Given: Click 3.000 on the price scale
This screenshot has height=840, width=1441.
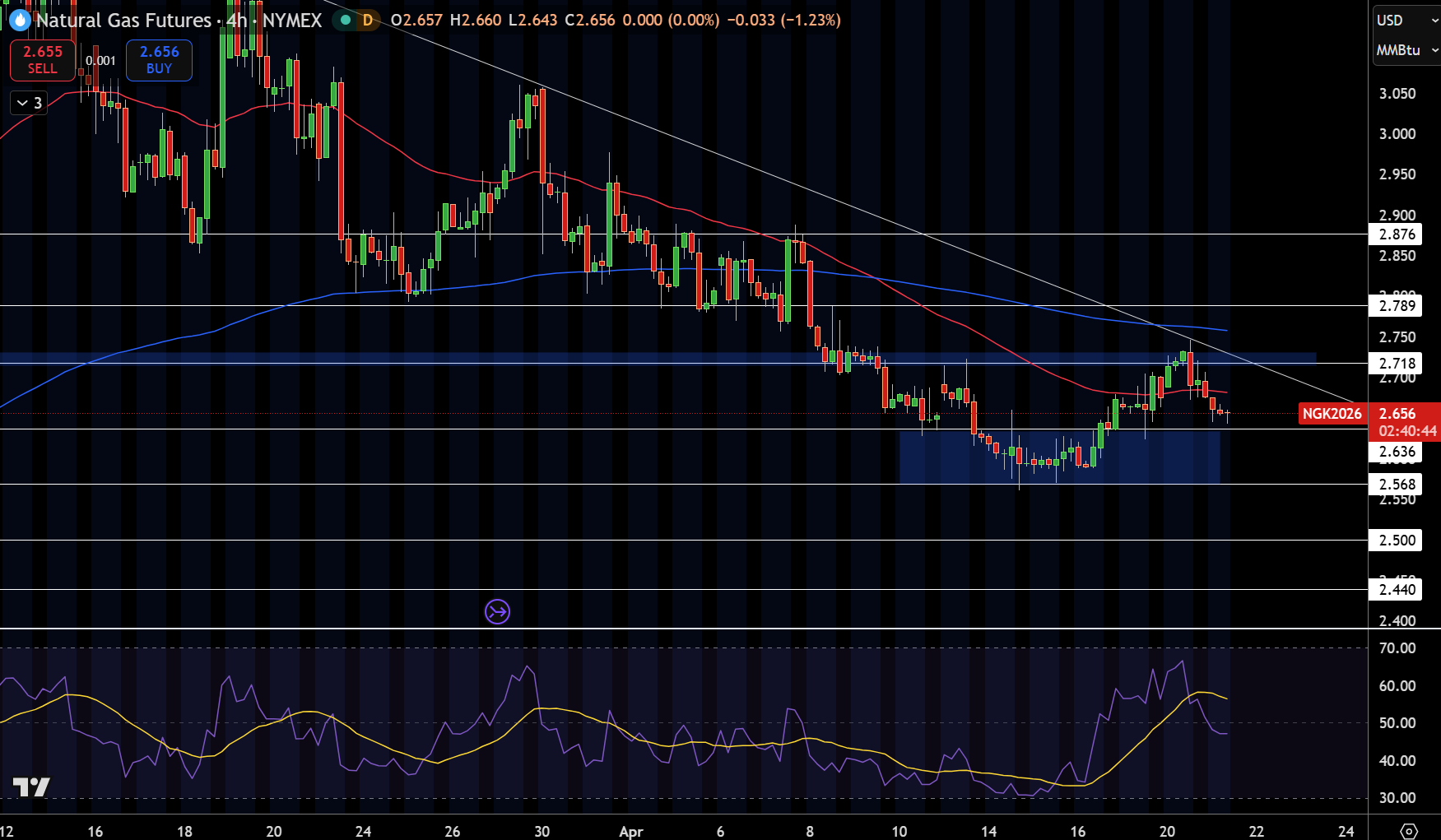Looking at the screenshot, I should tap(1397, 134).
